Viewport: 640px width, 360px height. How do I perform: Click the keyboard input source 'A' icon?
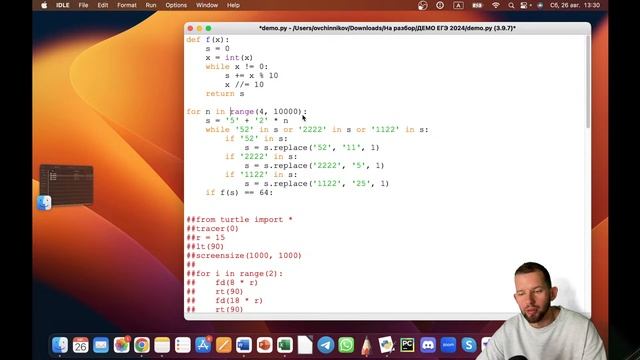458,5
